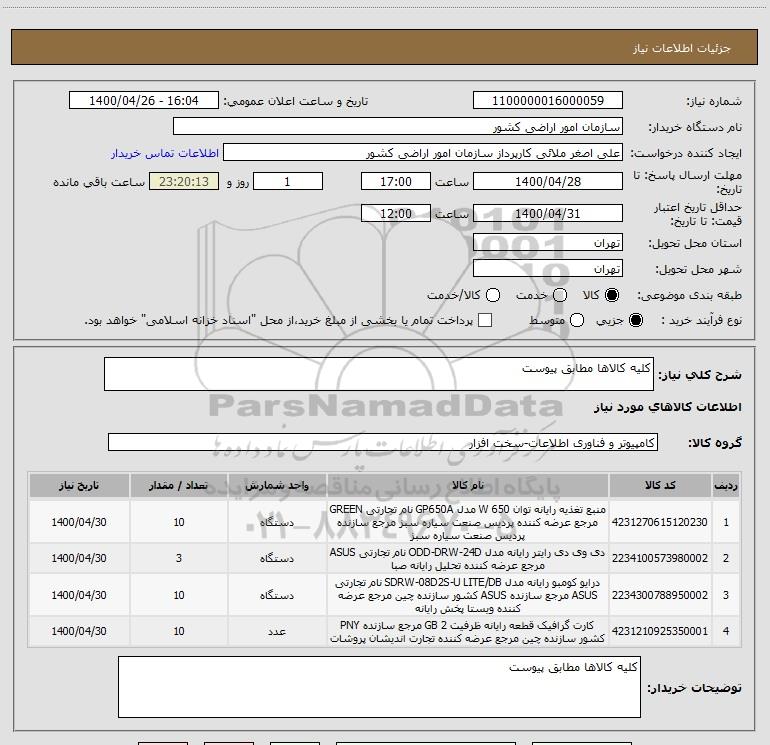Select the خدمت radio button
This screenshot has height=745, width=770.
coord(560,295)
